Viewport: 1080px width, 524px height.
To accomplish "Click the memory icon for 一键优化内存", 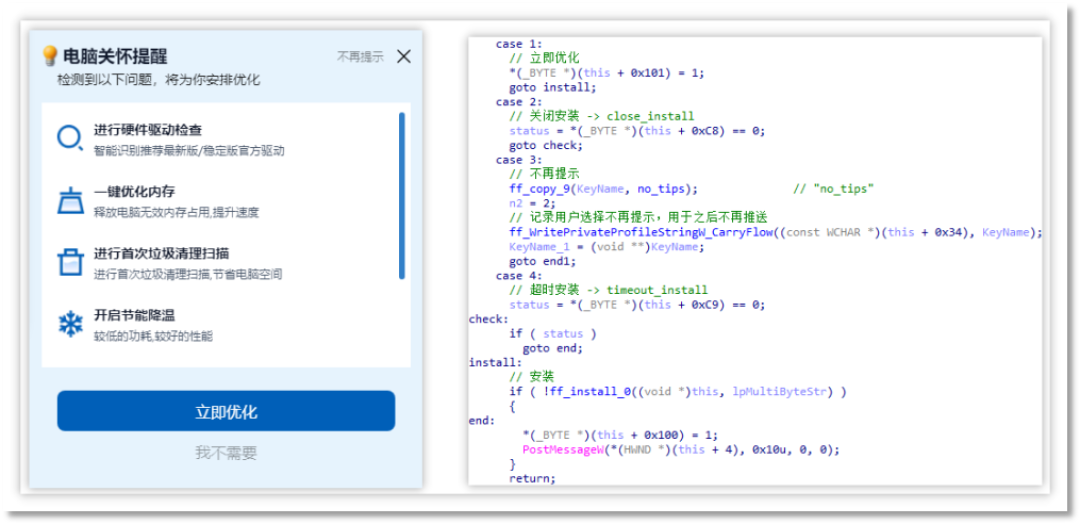I will [x=70, y=200].
